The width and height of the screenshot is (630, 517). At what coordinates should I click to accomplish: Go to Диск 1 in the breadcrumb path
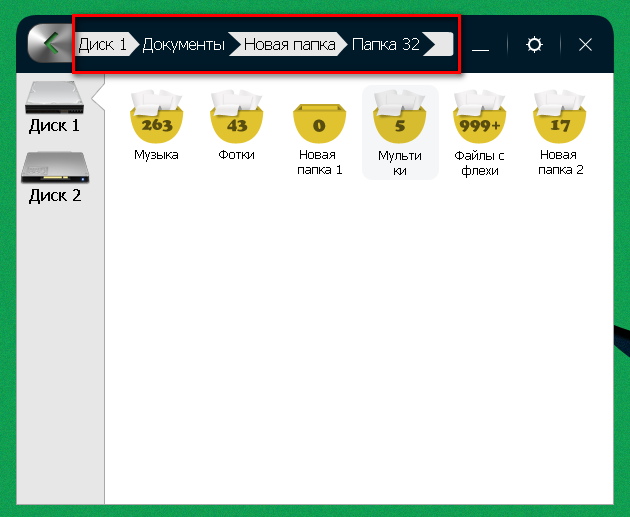tap(103, 45)
